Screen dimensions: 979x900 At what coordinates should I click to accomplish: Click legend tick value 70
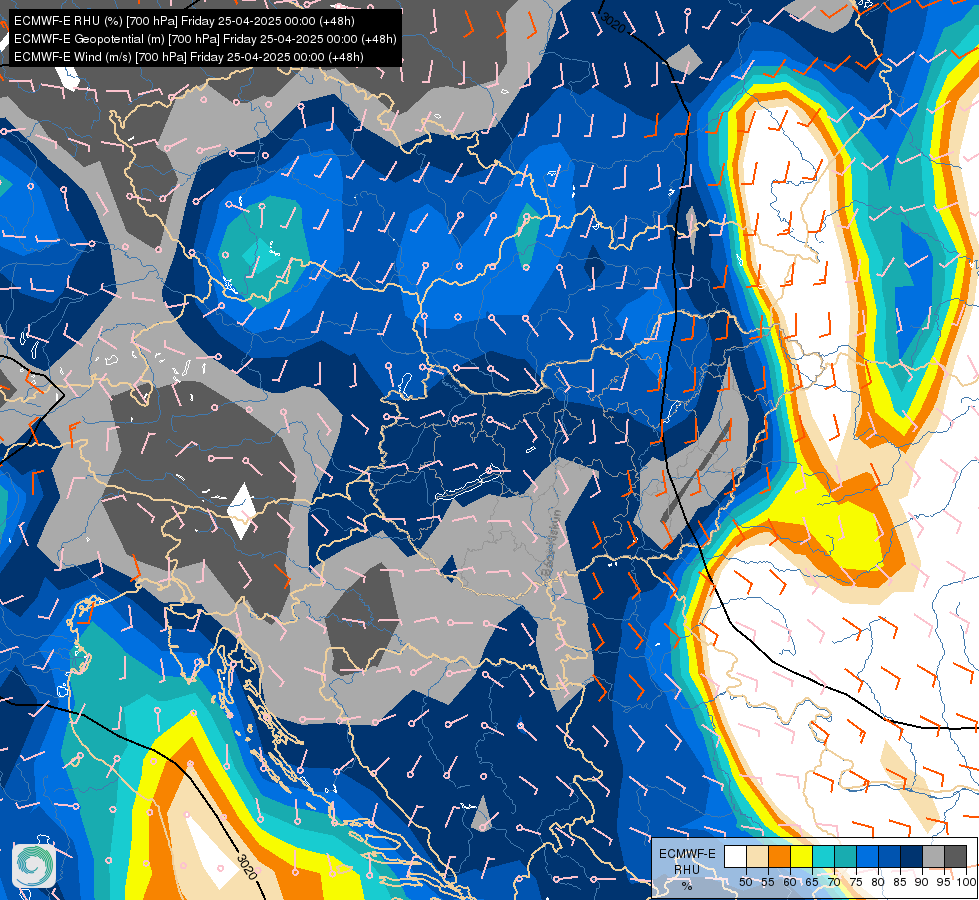tap(834, 882)
